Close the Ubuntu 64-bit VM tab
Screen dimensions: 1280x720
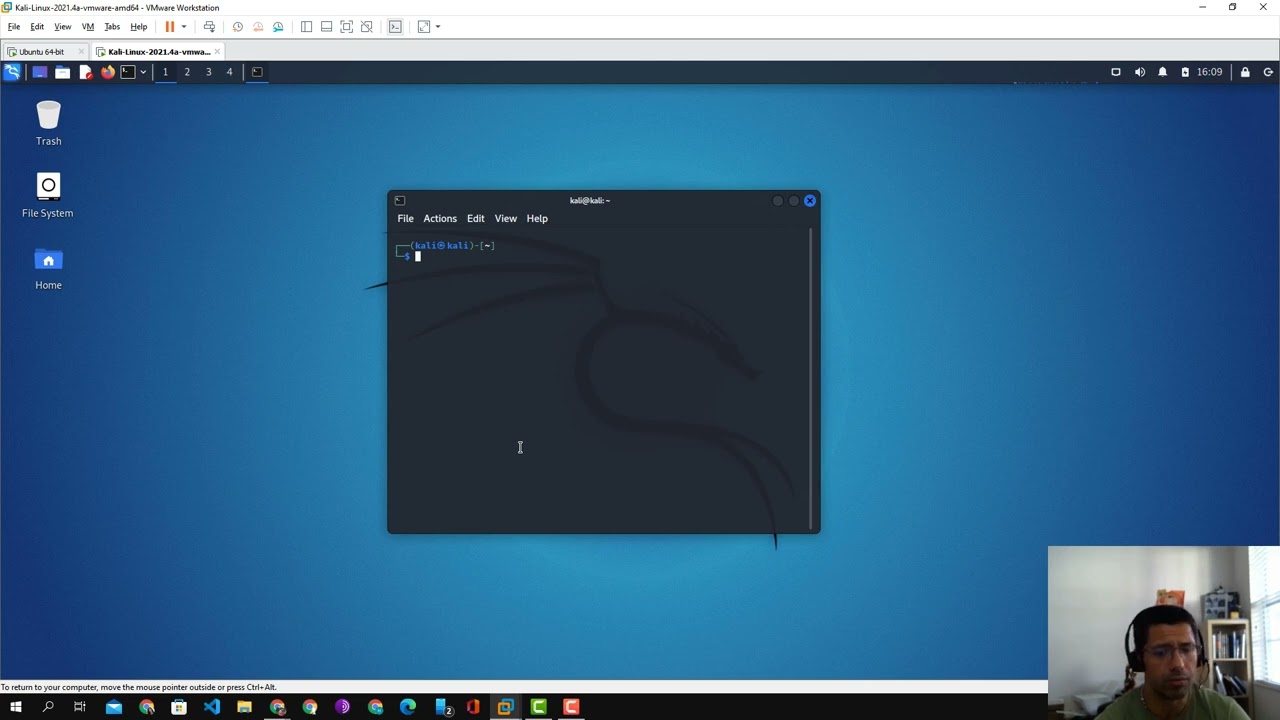(x=82, y=52)
